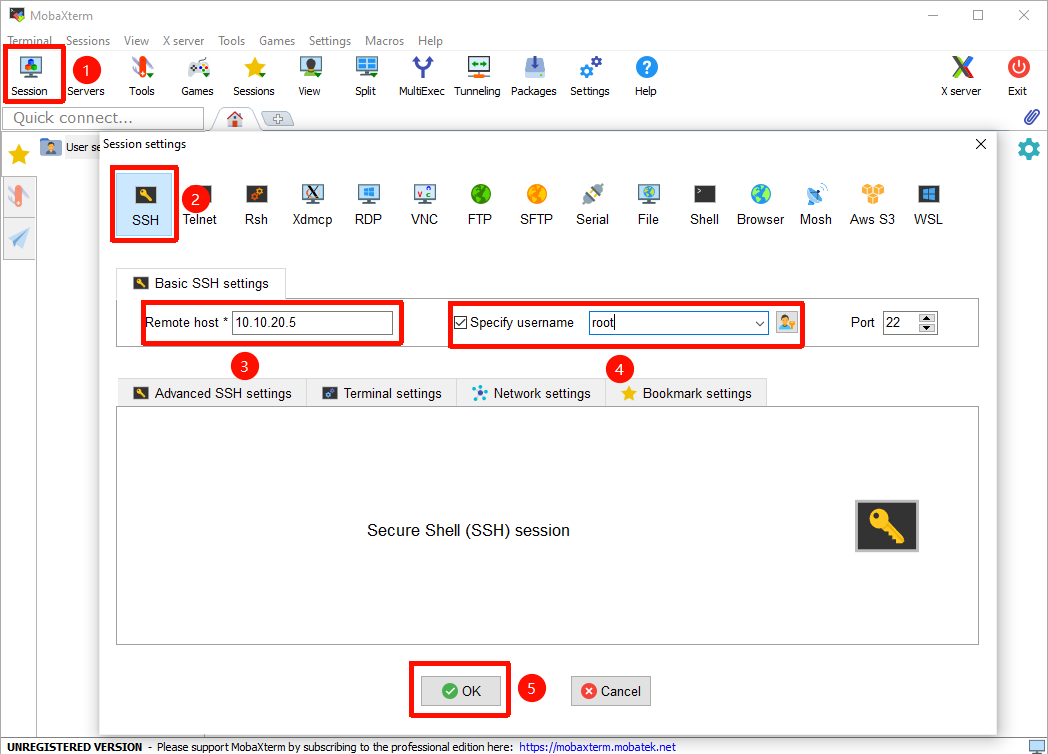Select the VNC session type icon
Viewport: 1048px width, 754px height.
point(424,204)
